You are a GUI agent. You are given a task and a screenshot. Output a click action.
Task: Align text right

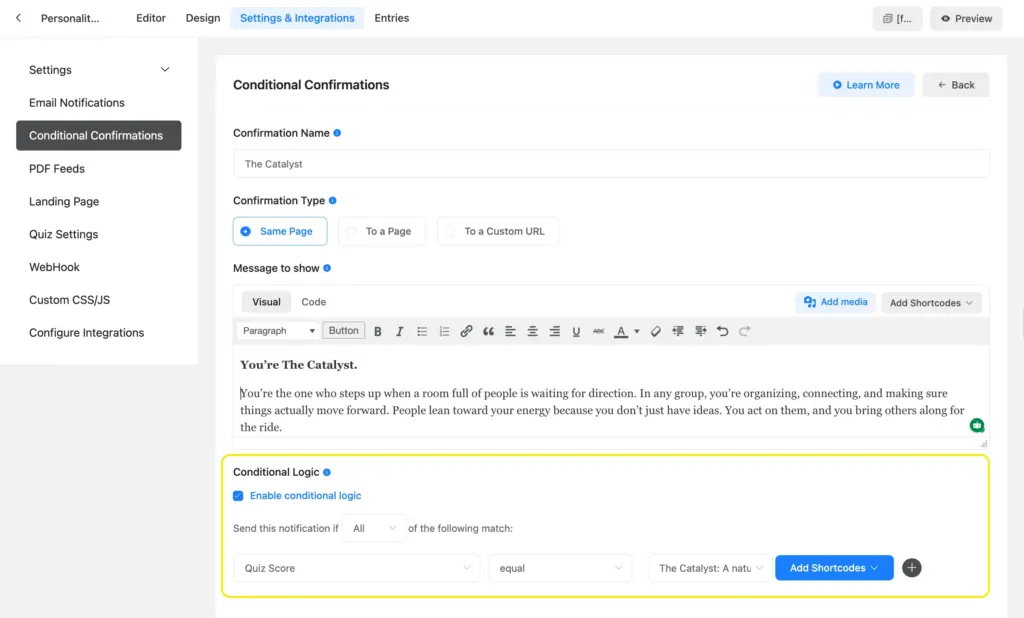point(554,331)
